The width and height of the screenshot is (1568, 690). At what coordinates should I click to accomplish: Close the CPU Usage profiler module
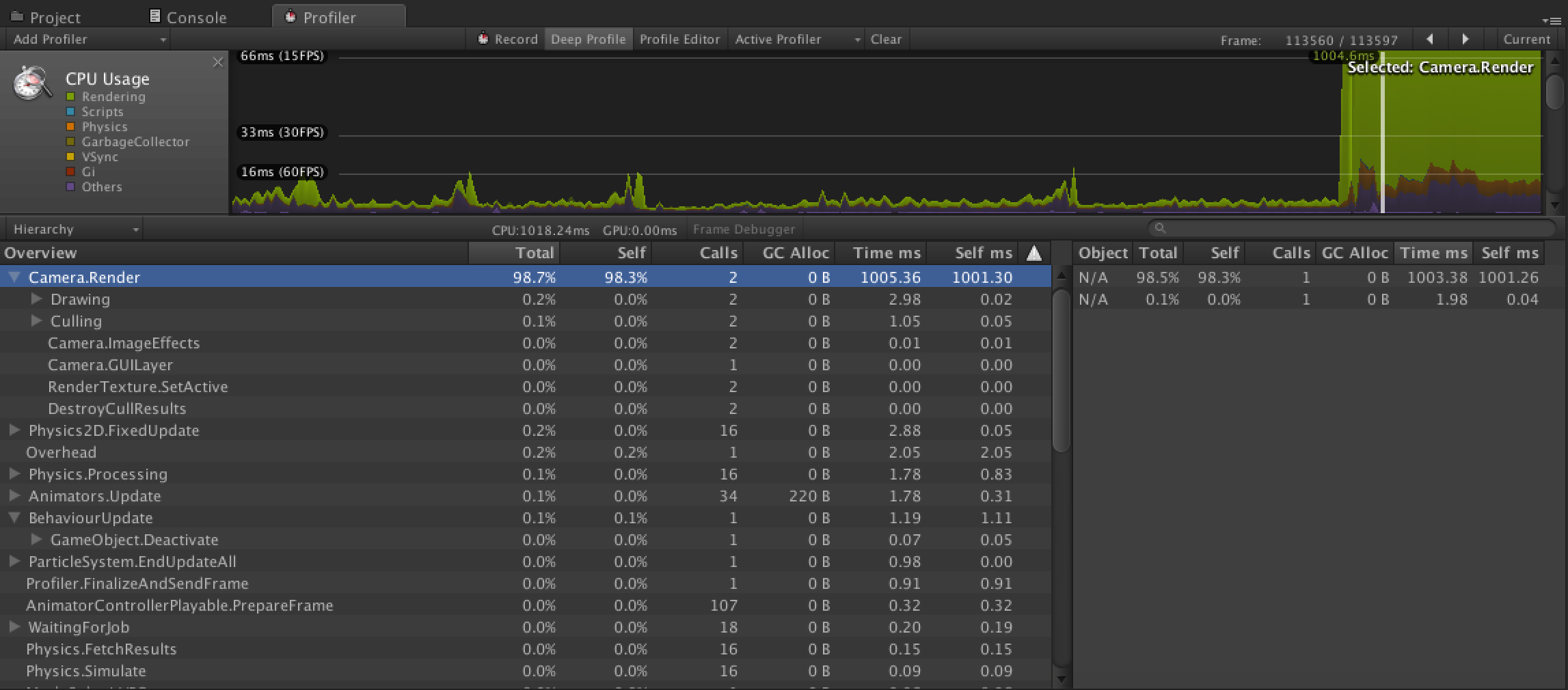218,63
